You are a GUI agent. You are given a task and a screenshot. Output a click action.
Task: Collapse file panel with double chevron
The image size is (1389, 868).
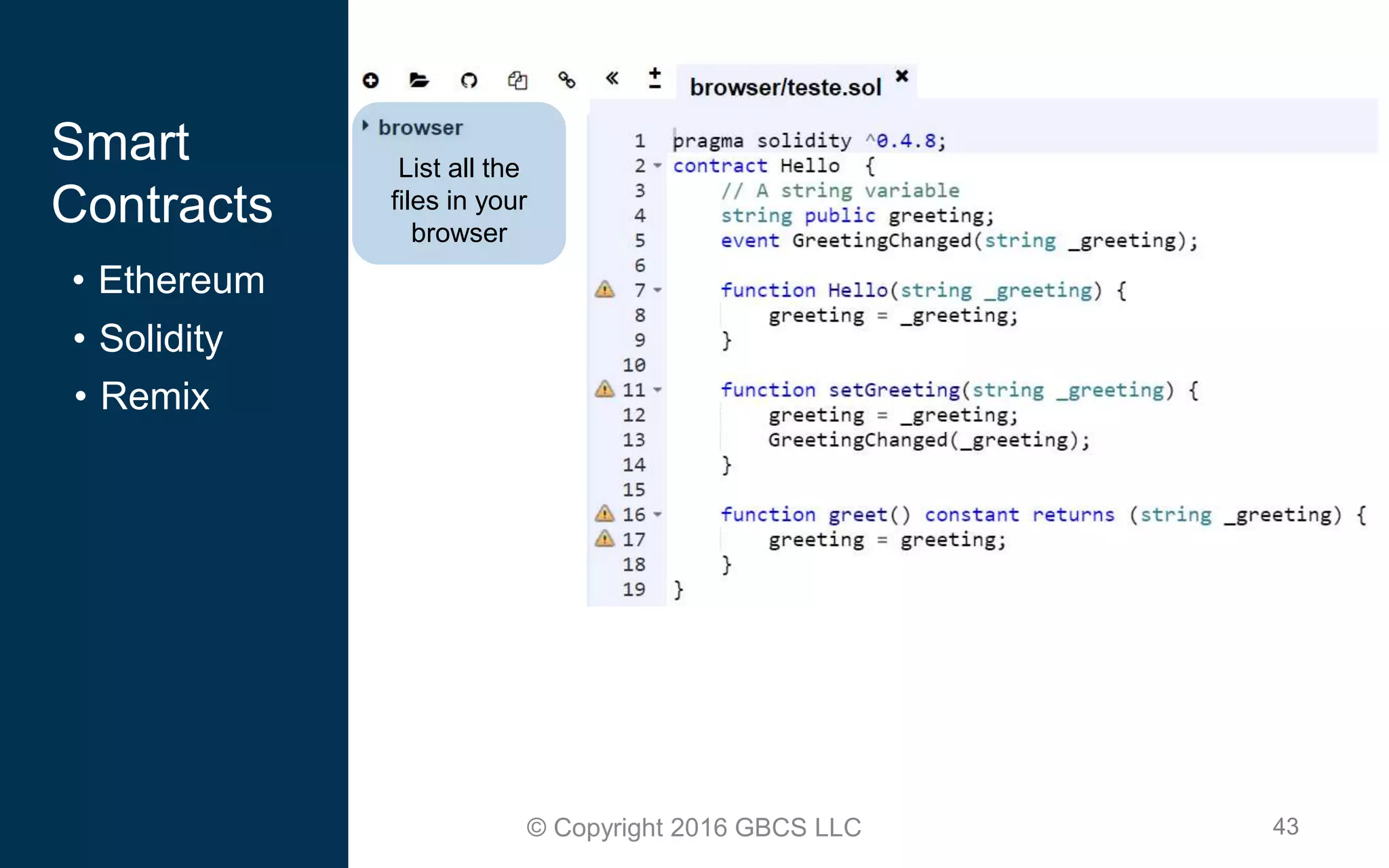point(612,79)
